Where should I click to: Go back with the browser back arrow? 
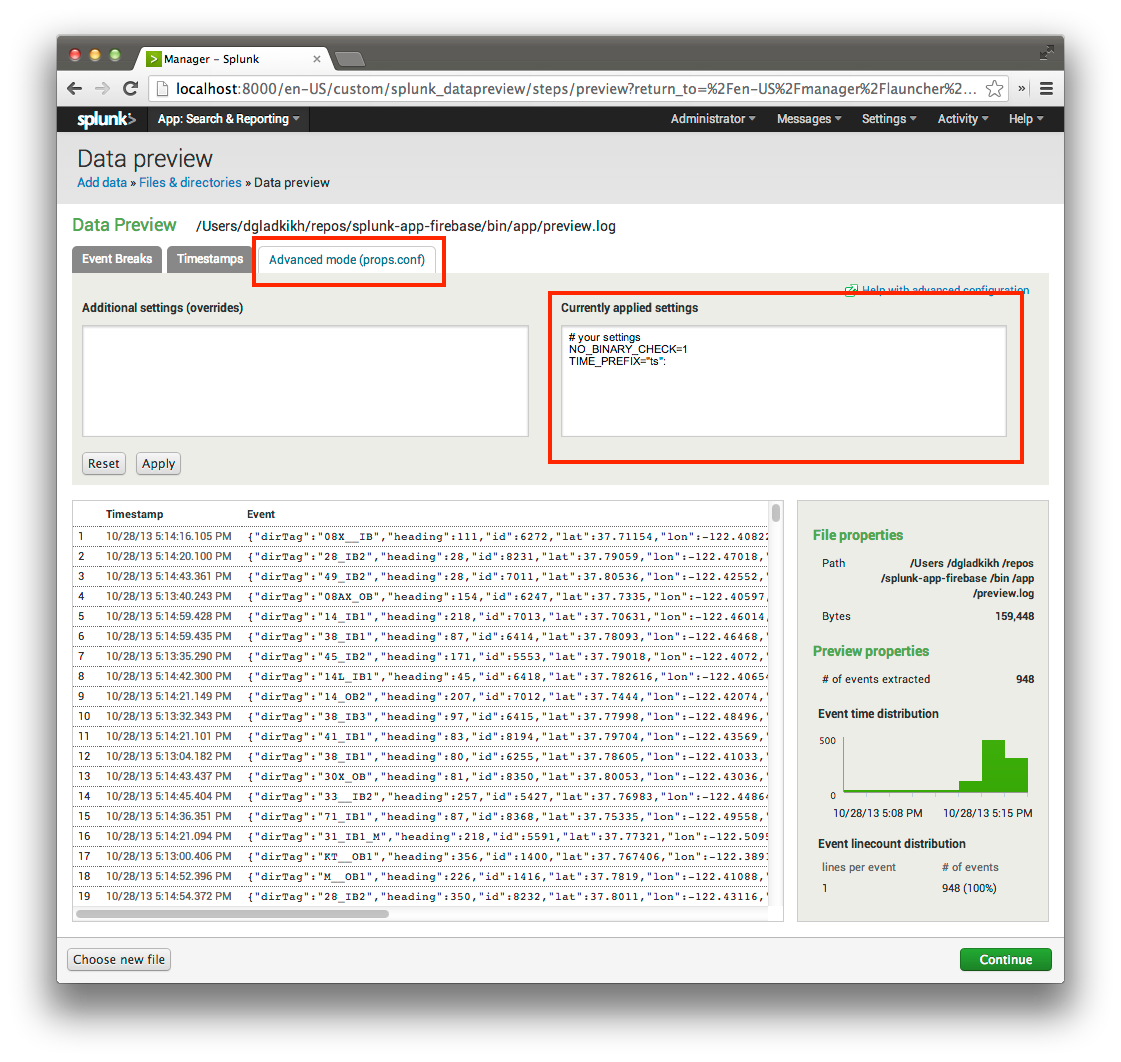(x=74, y=89)
